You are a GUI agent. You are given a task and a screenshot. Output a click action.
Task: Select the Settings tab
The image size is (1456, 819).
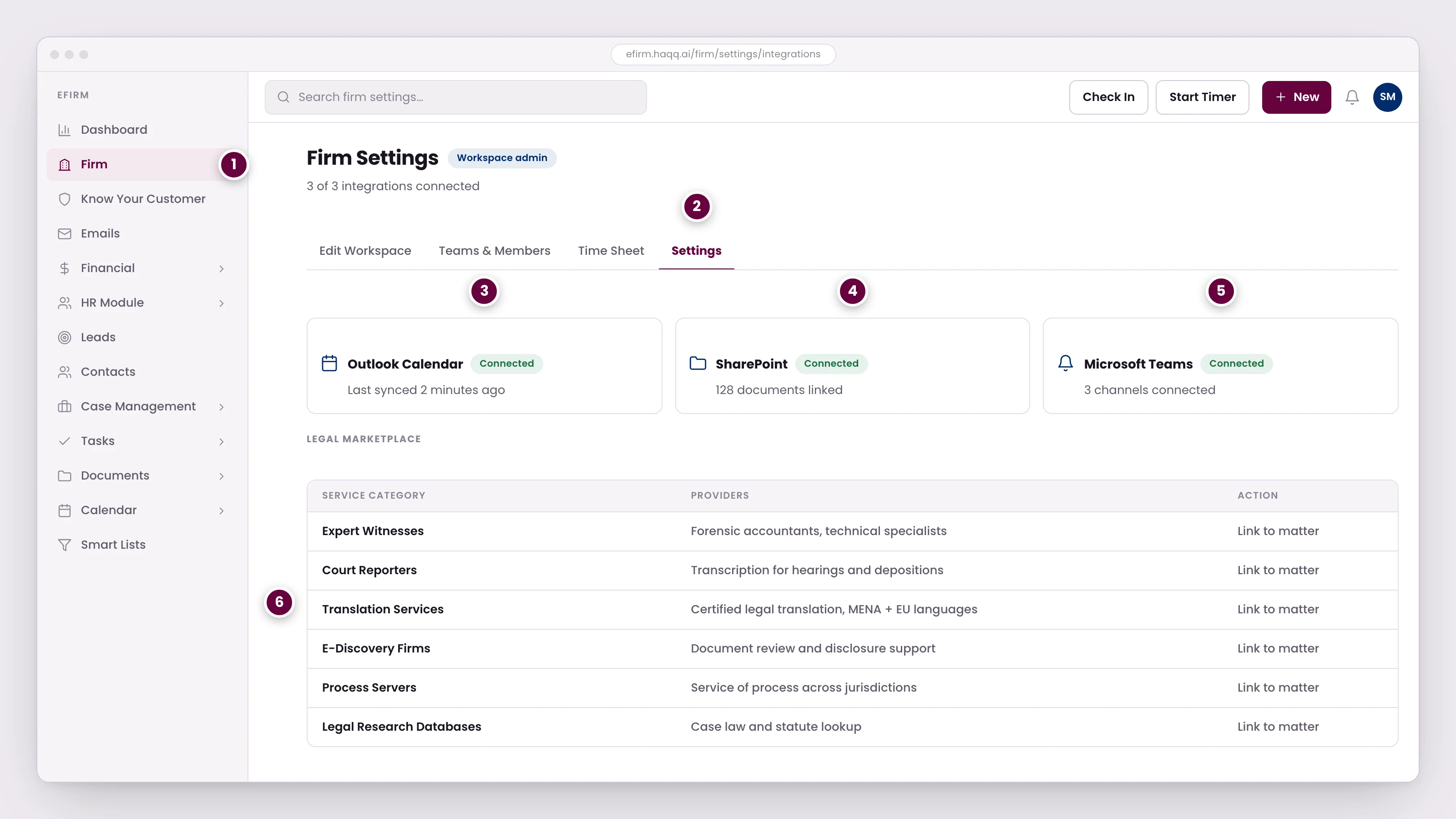click(x=696, y=251)
